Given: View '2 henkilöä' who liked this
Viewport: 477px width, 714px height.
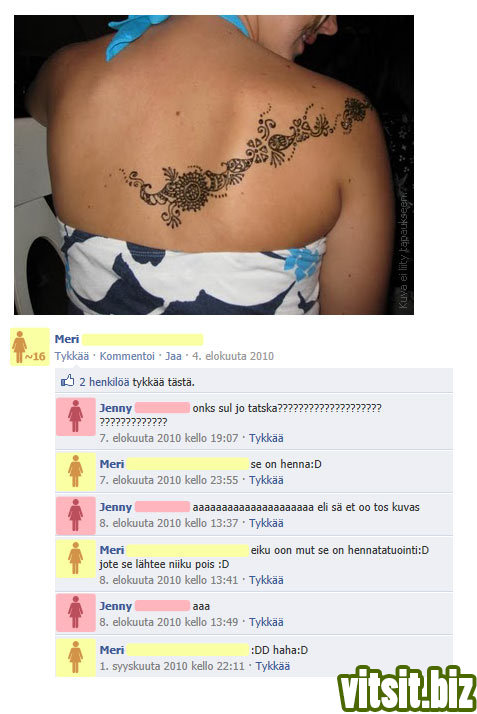Looking at the screenshot, I should coord(104,382).
